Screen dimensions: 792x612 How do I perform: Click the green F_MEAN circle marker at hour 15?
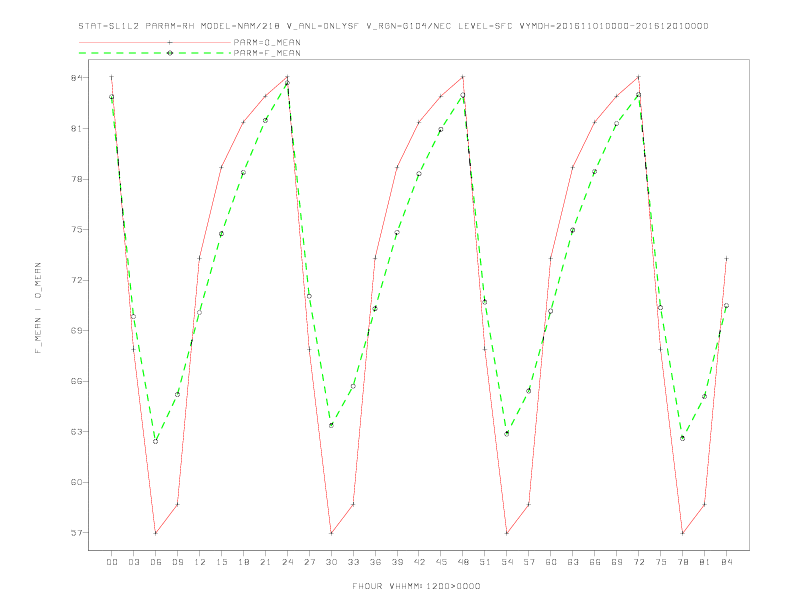[x=221, y=234]
